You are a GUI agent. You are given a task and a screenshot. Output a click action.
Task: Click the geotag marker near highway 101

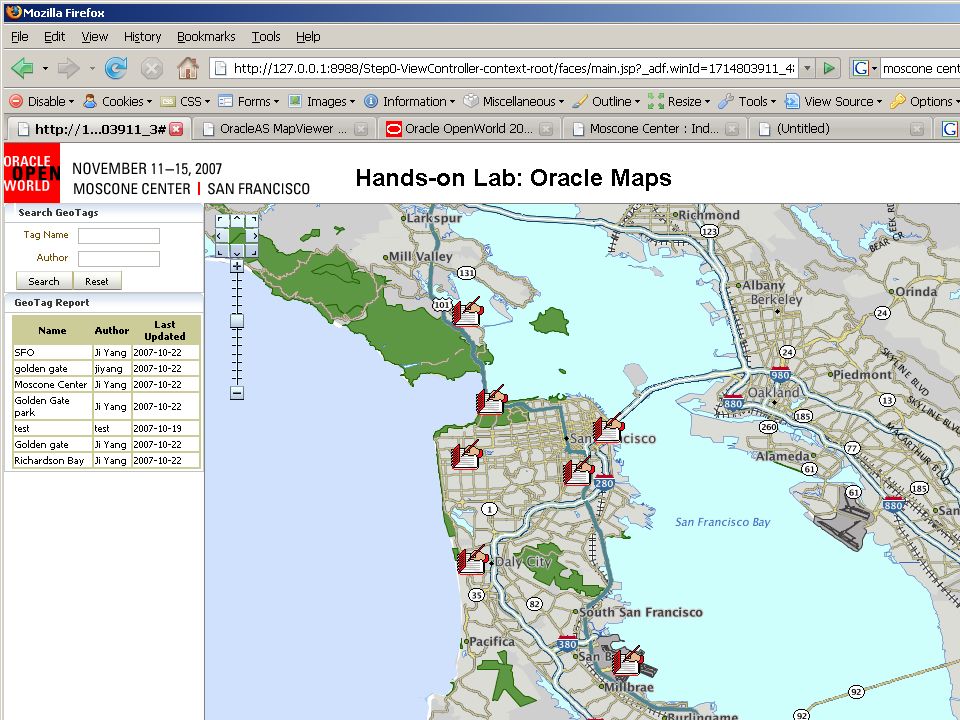pos(468,312)
